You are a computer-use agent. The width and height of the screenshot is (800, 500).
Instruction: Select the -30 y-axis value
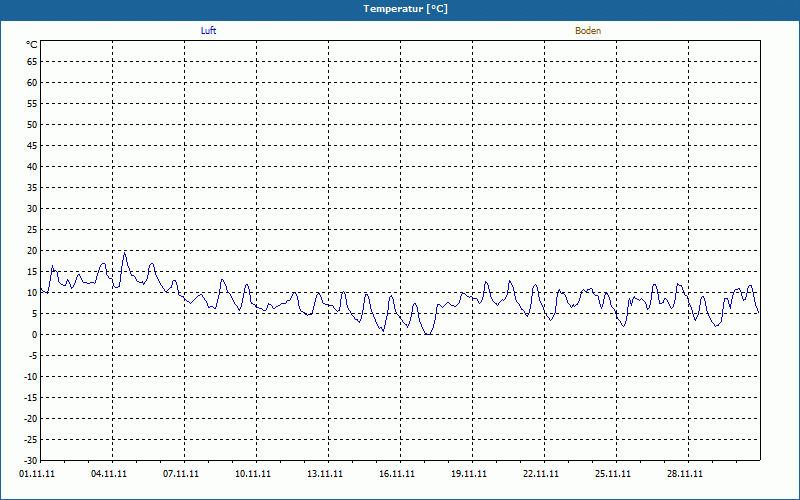pos(31,460)
